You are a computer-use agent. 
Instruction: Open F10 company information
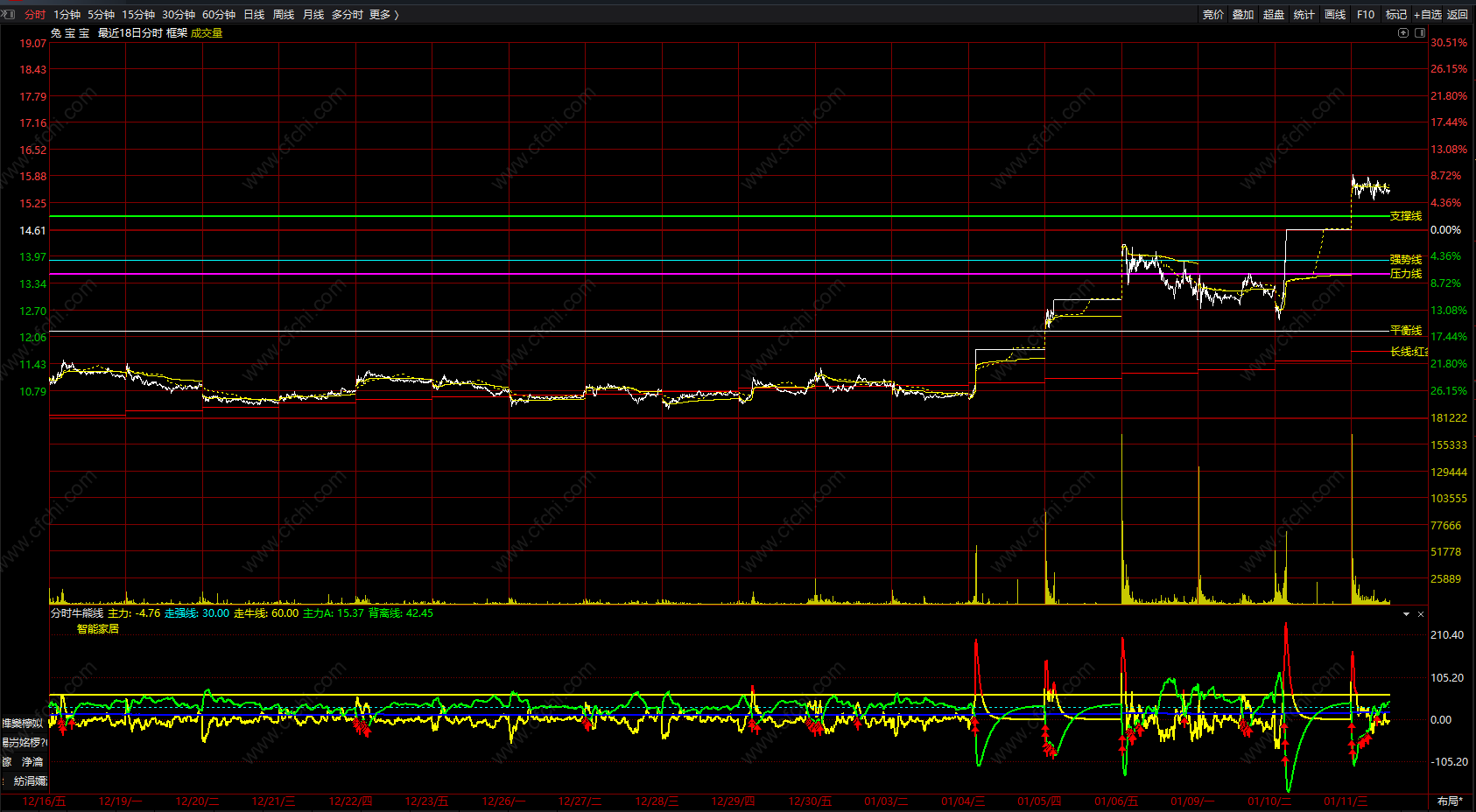1365,15
